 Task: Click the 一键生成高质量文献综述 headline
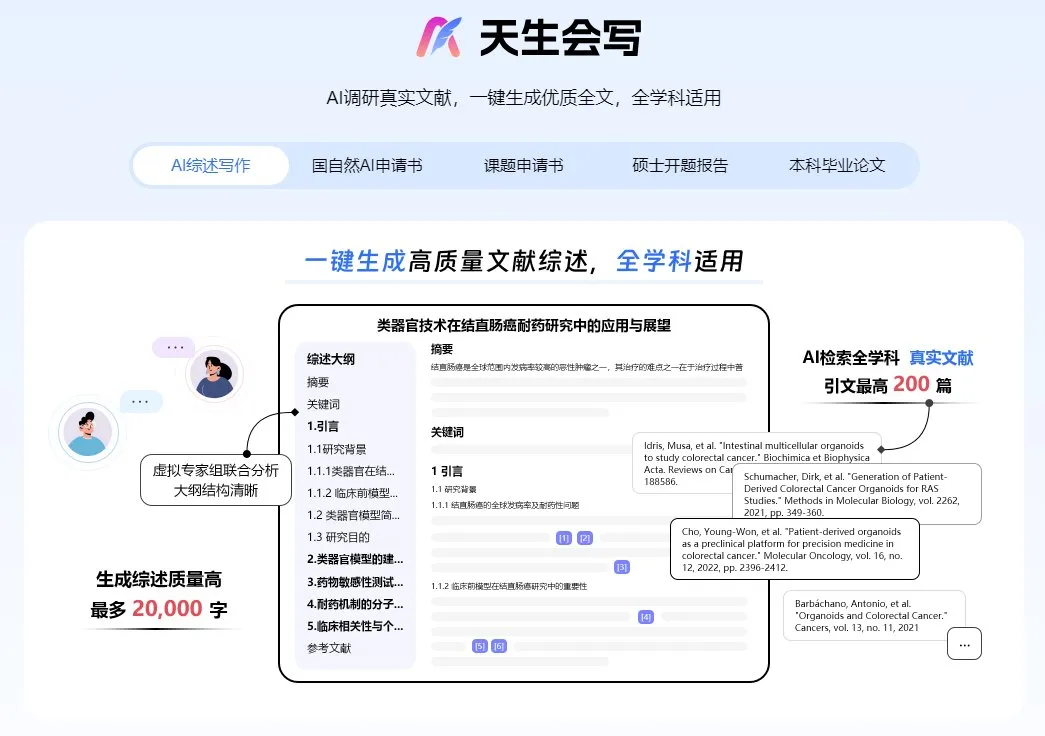point(450,261)
